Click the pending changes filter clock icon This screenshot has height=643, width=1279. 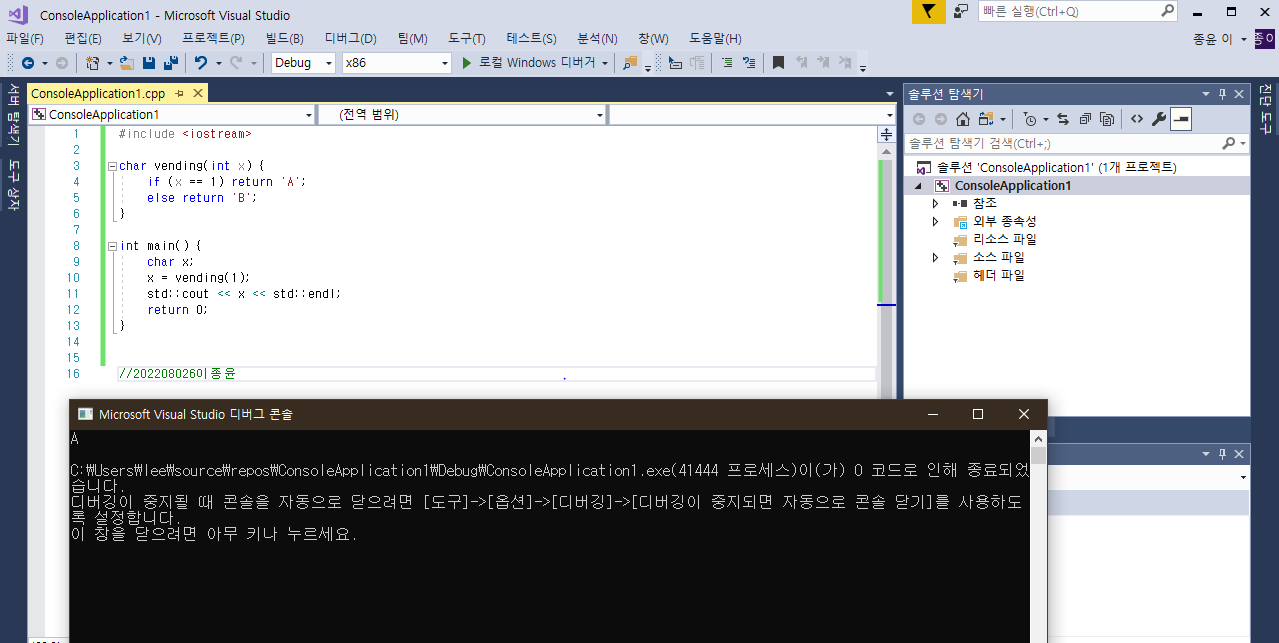pos(1030,119)
